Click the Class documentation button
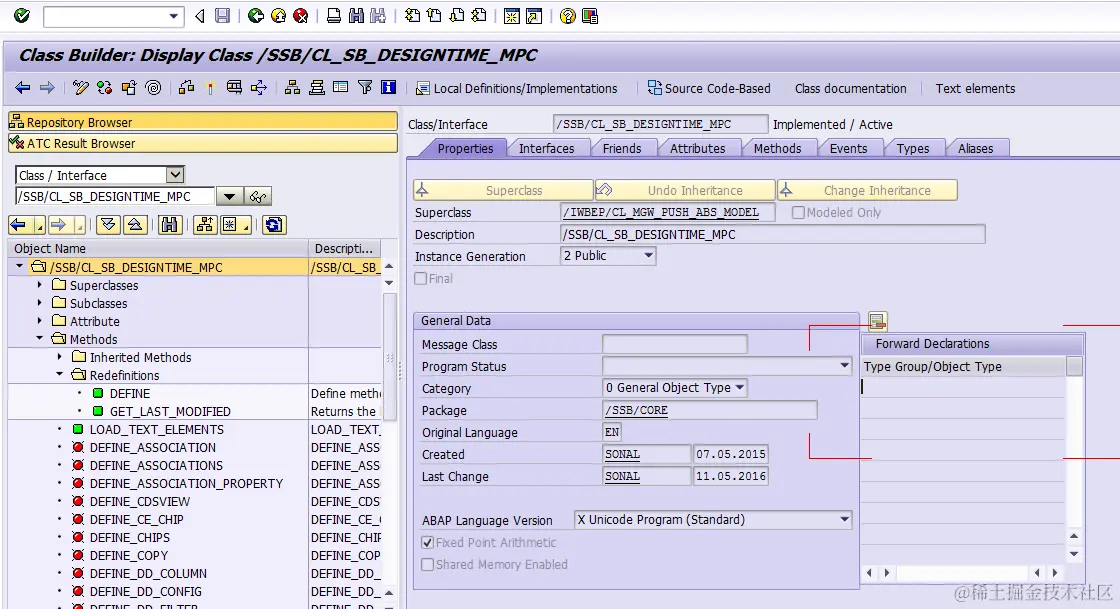This screenshot has width=1120, height=609. (851, 89)
